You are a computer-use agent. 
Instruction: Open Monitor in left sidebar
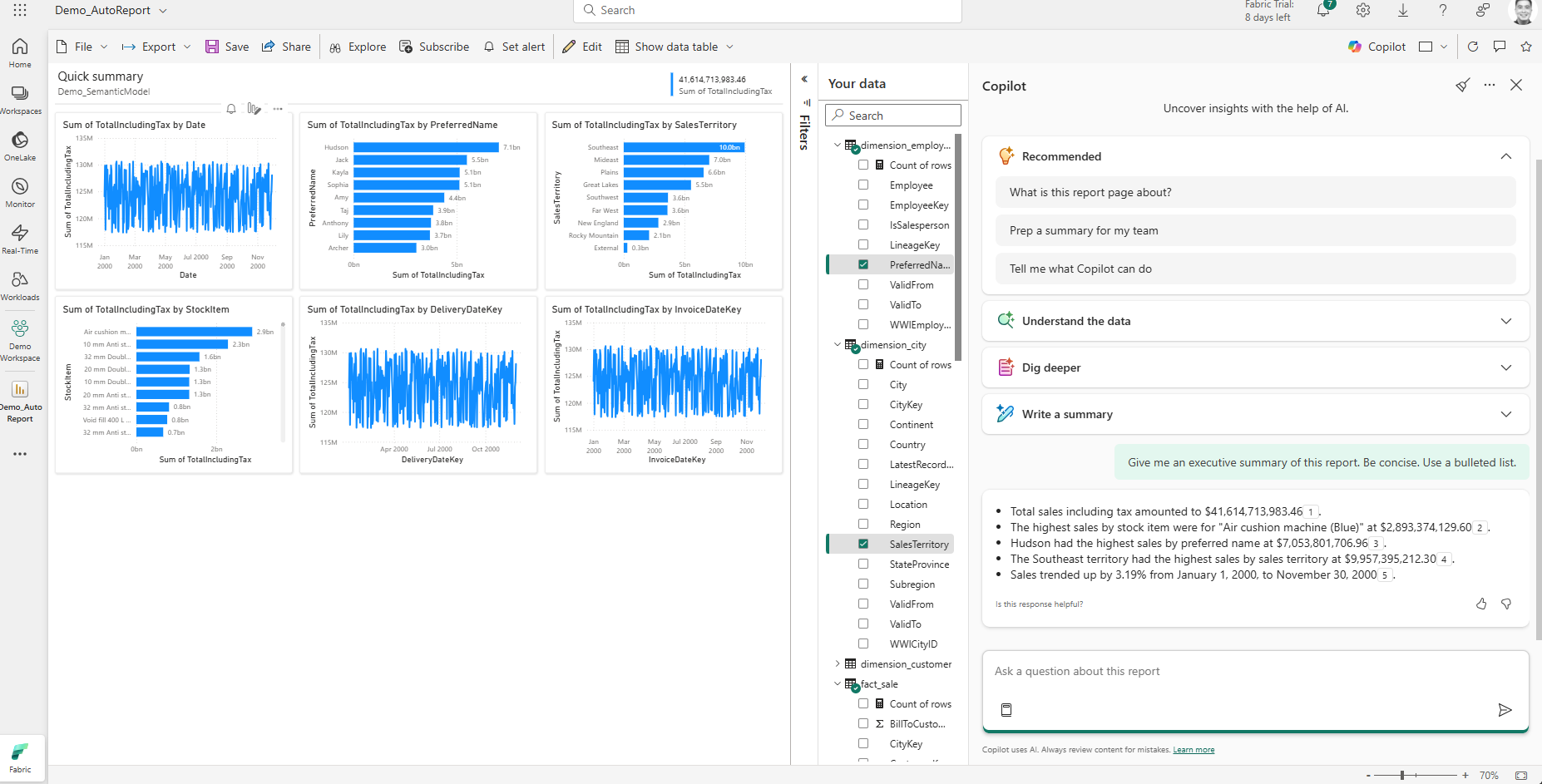pos(20,193)
